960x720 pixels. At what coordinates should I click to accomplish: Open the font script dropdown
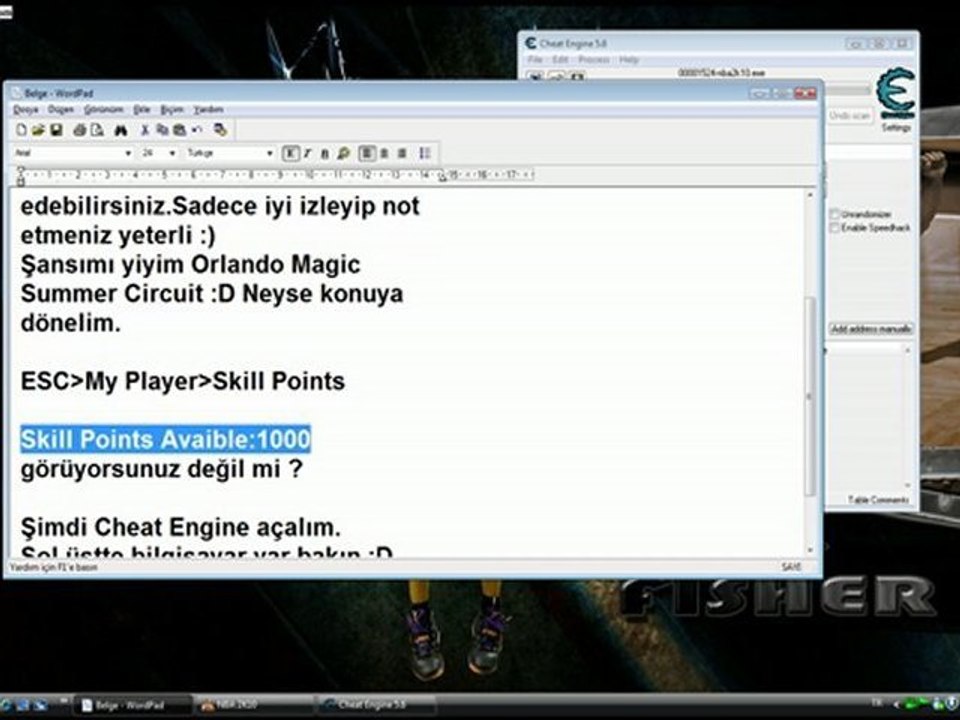[269, 153]
